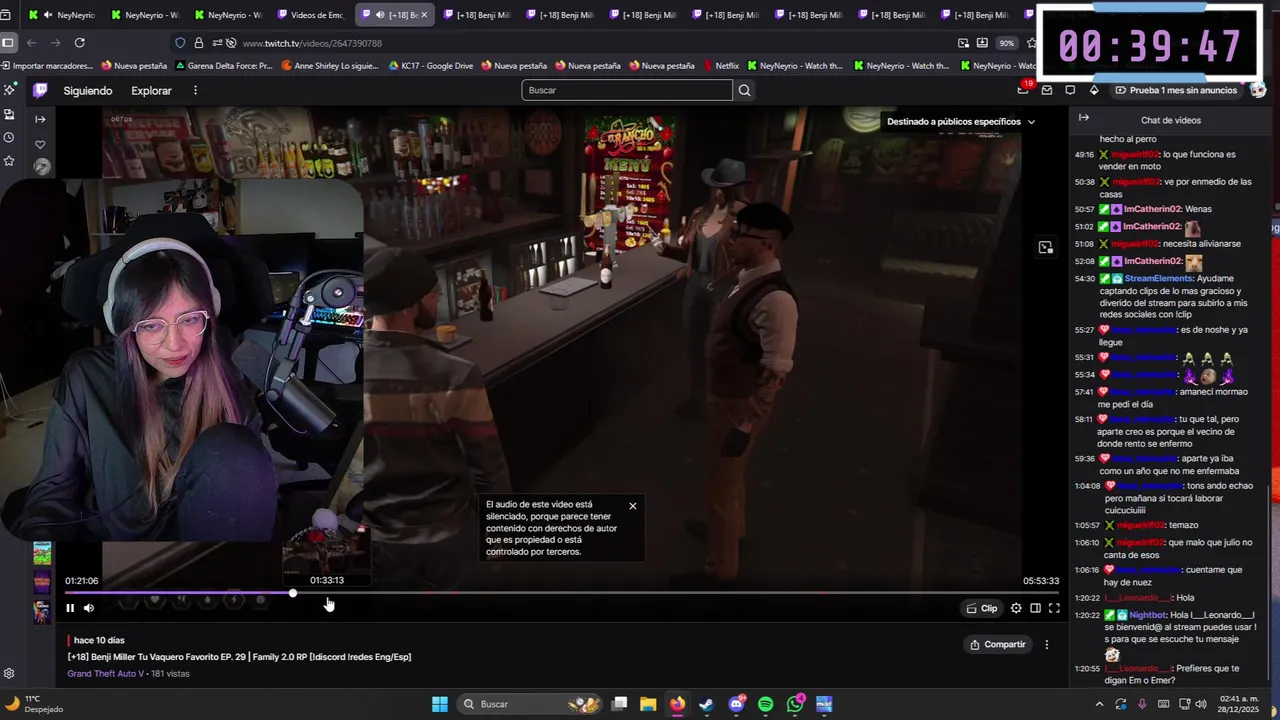Open File Explorer from taskbar
This screenshot has width=1280, height=720.
[x=648, y=704]
